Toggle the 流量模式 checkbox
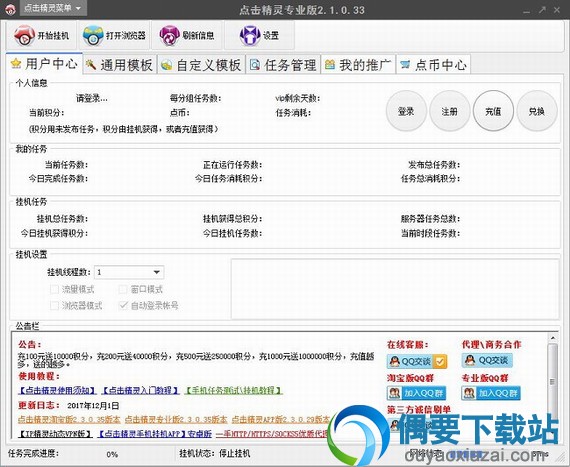This screenshot has height=467, width=570. (x=54, y=289)
